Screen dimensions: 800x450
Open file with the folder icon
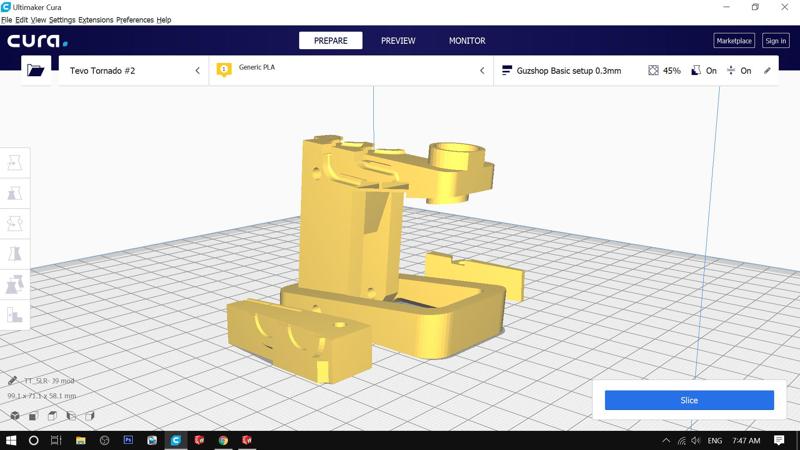point(36,70)
